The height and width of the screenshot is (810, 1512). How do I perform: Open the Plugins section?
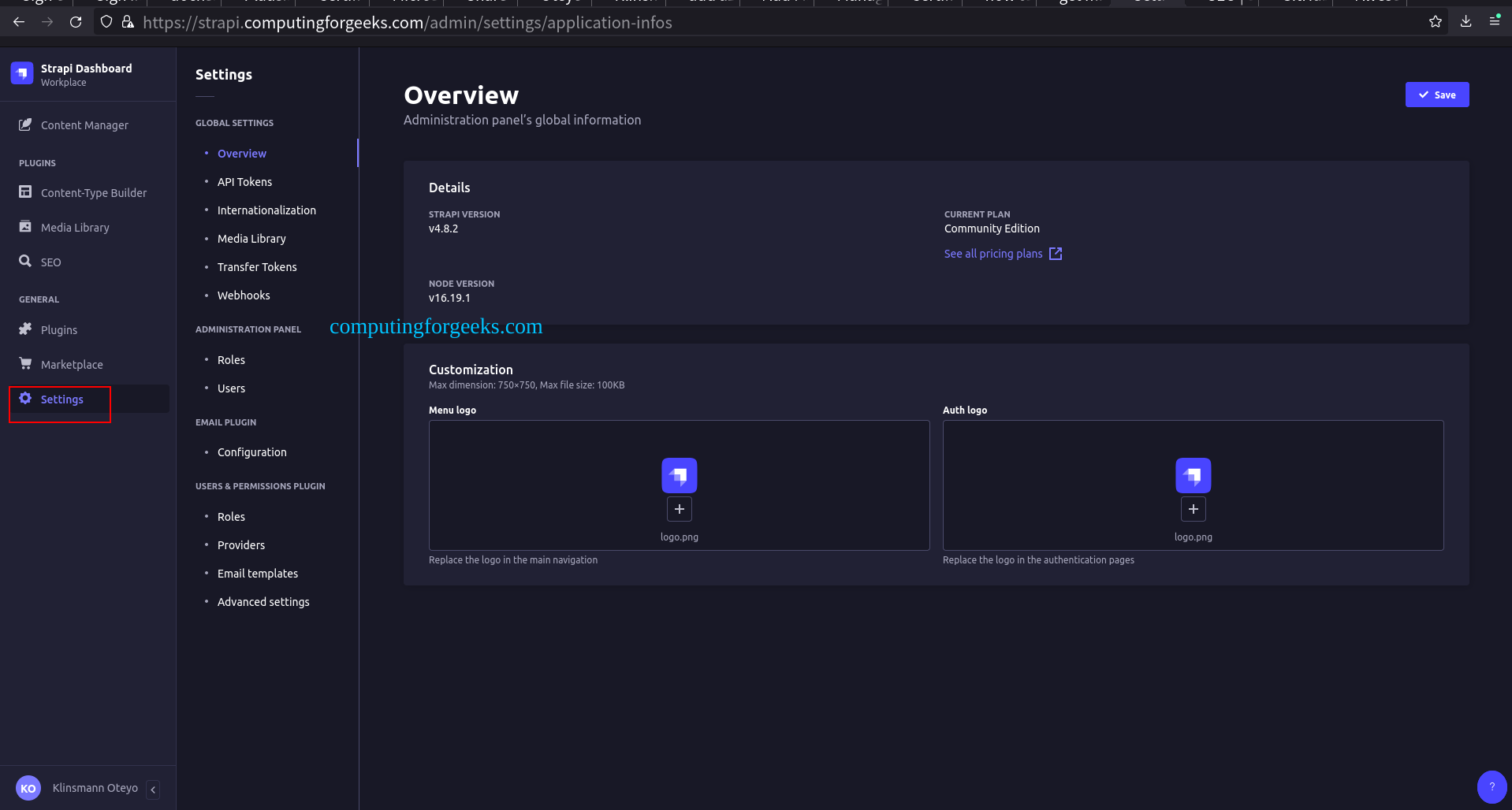click(x=59, y=329)
